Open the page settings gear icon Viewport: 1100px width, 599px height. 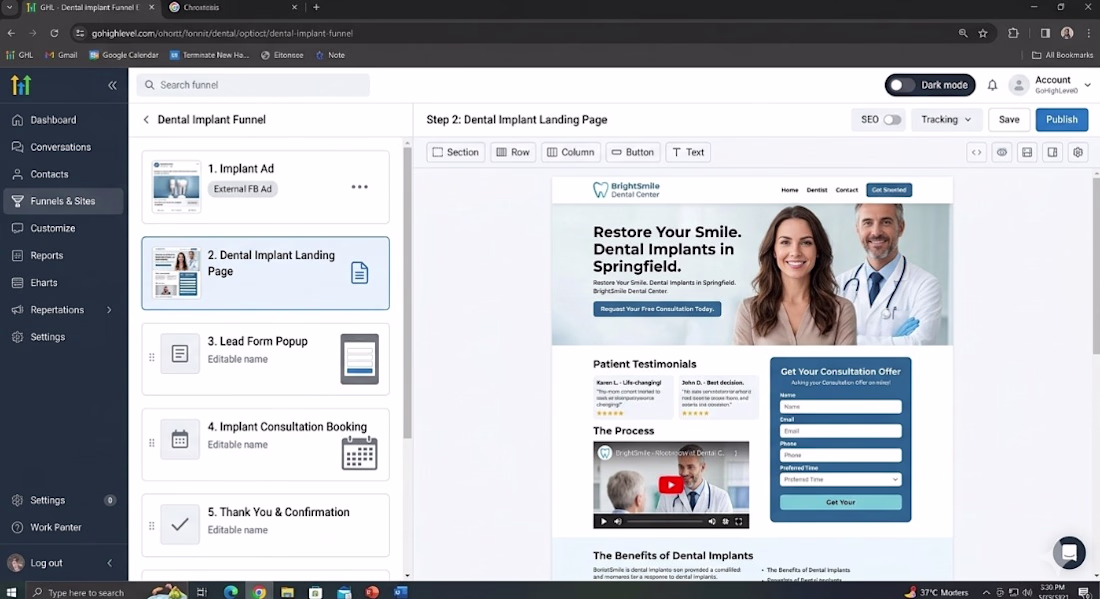coord(1078,152)
